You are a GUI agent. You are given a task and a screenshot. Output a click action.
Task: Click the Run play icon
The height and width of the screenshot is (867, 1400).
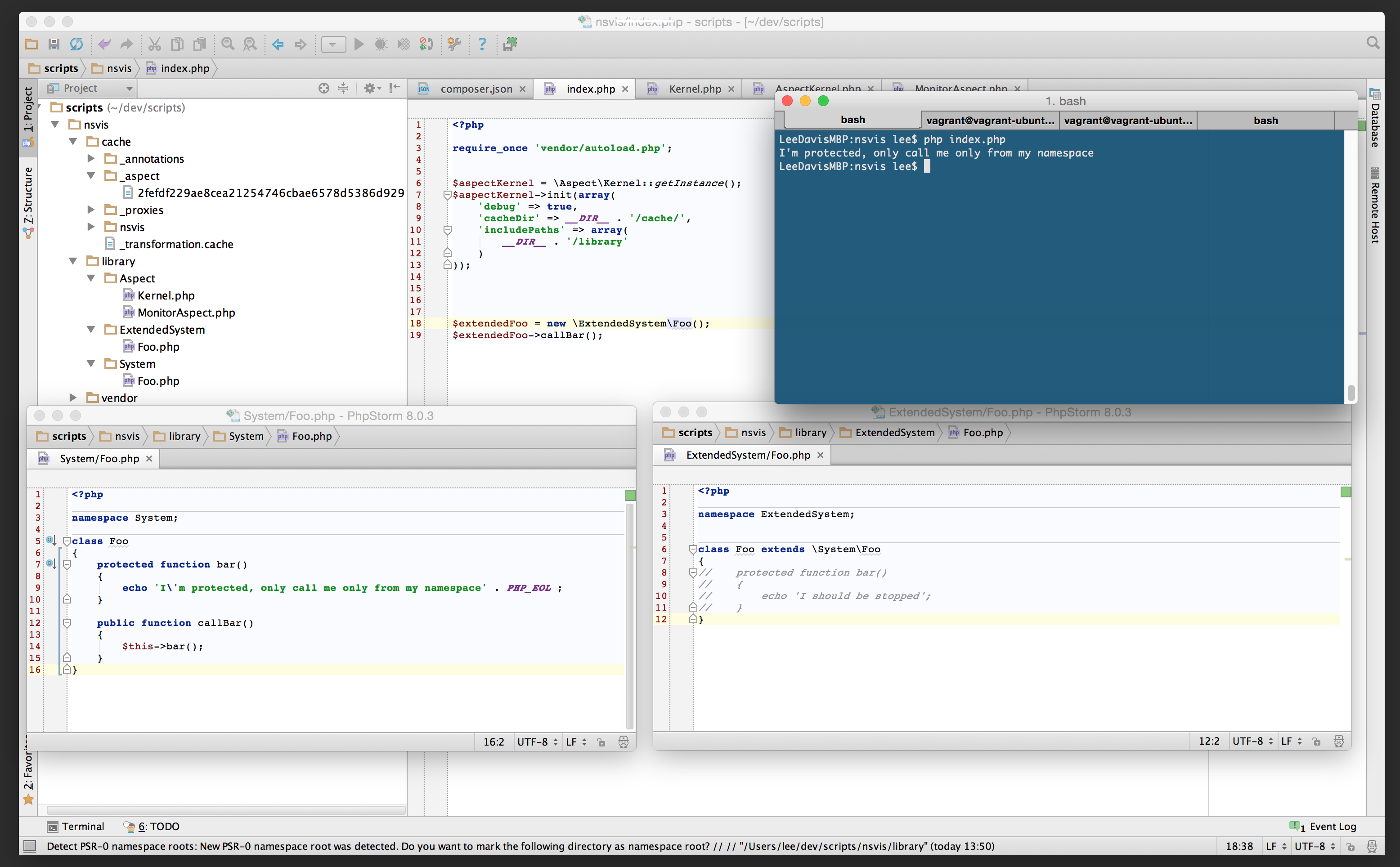[359, 44]
